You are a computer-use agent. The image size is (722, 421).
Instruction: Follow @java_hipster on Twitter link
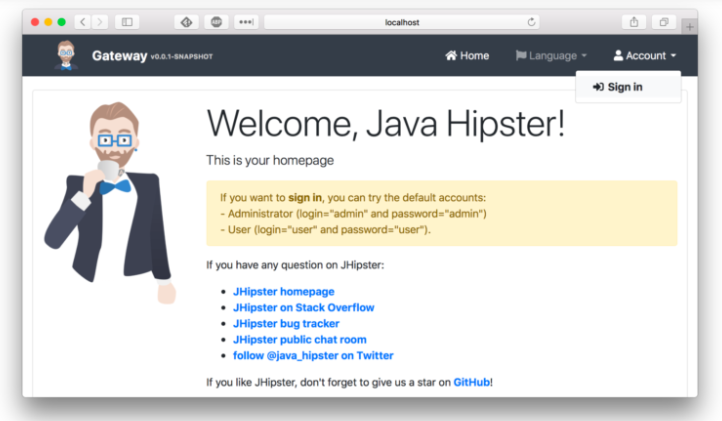tap(313, 356)
